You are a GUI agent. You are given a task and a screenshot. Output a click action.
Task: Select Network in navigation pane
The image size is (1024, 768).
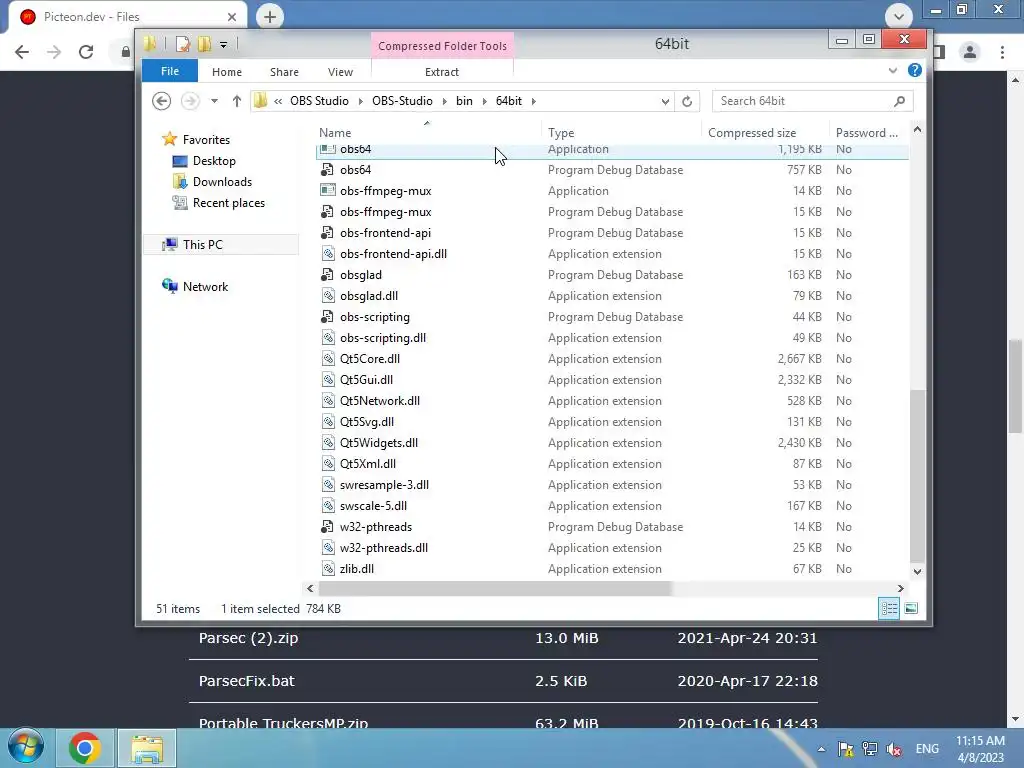coord(205,287)
